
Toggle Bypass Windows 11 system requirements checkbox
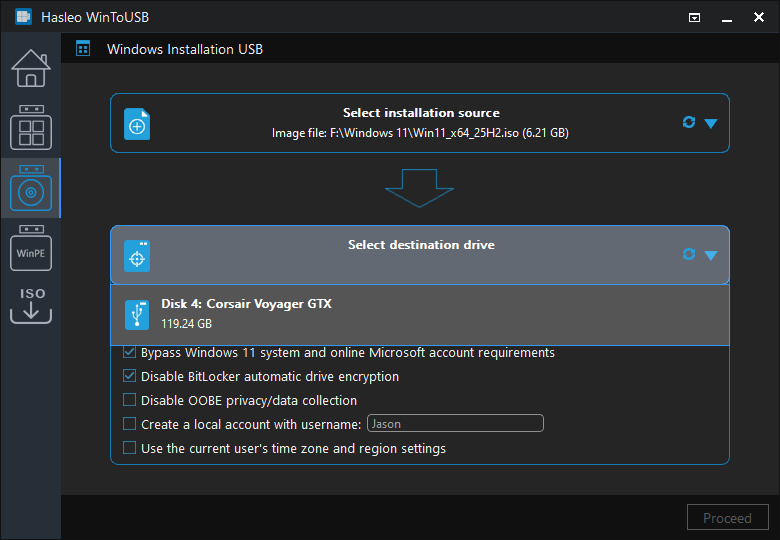129,352
